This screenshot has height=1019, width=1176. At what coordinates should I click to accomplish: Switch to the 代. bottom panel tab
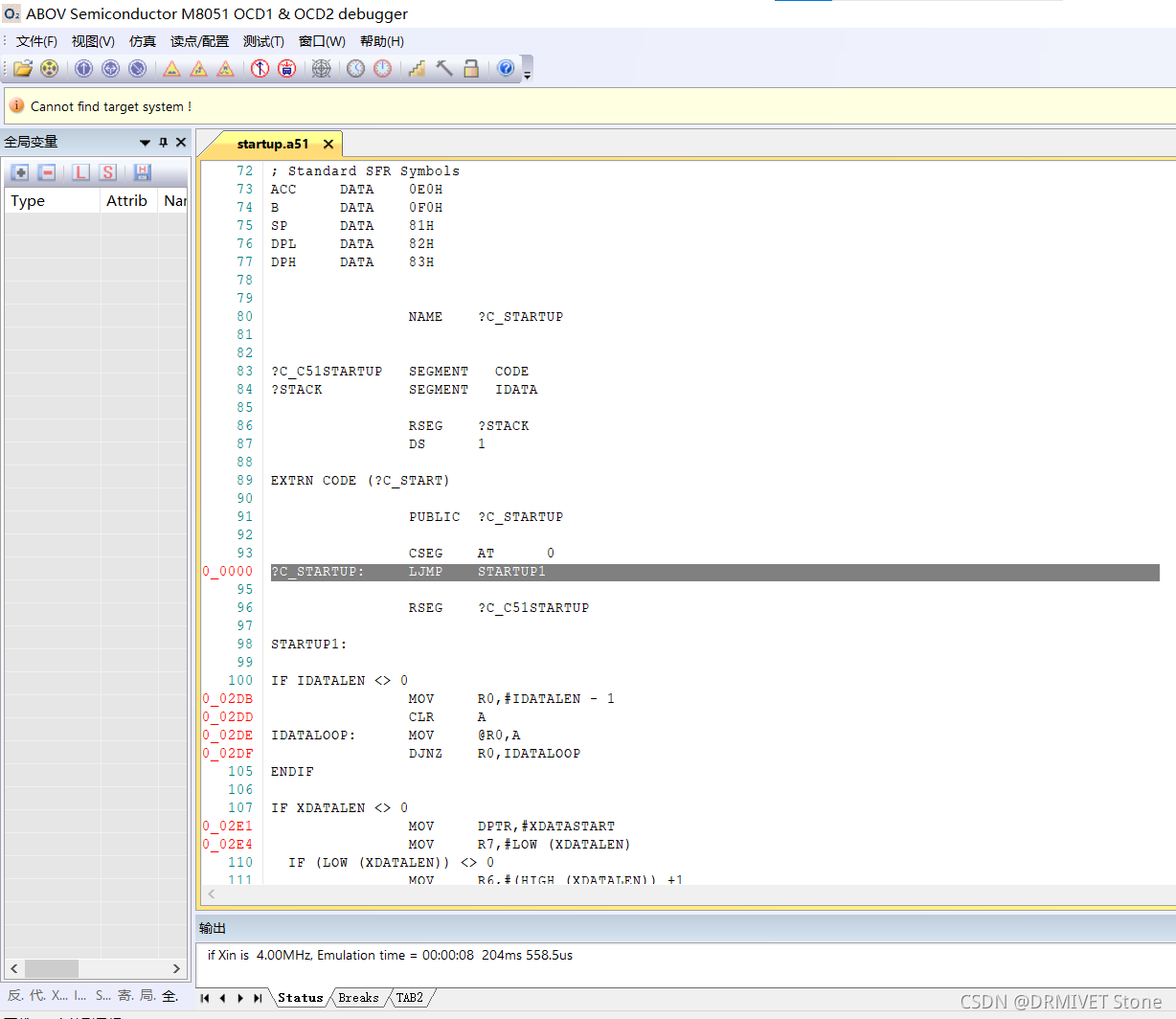37,996
